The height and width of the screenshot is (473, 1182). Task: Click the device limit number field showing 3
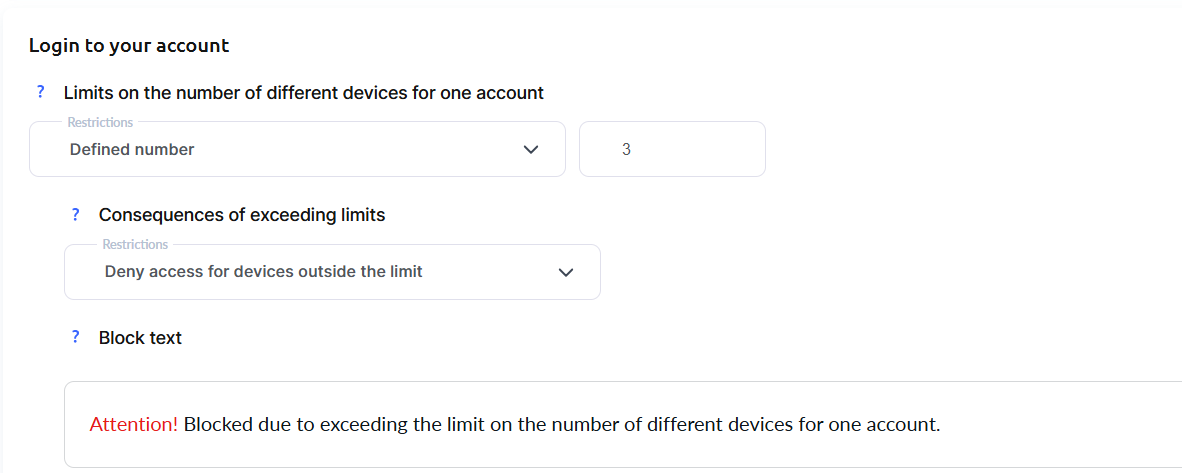point(672,150)
